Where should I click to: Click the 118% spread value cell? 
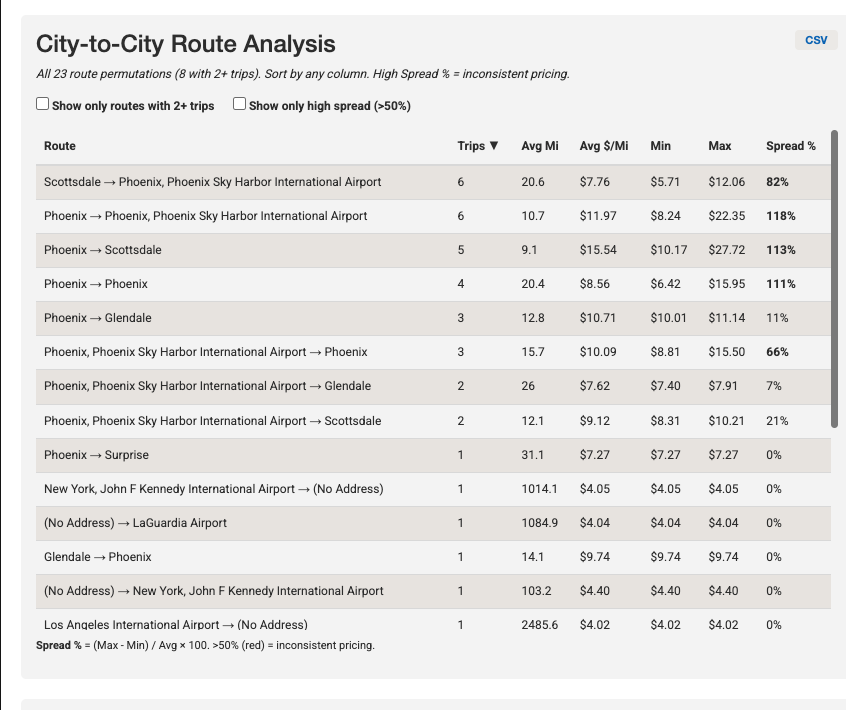780,216
